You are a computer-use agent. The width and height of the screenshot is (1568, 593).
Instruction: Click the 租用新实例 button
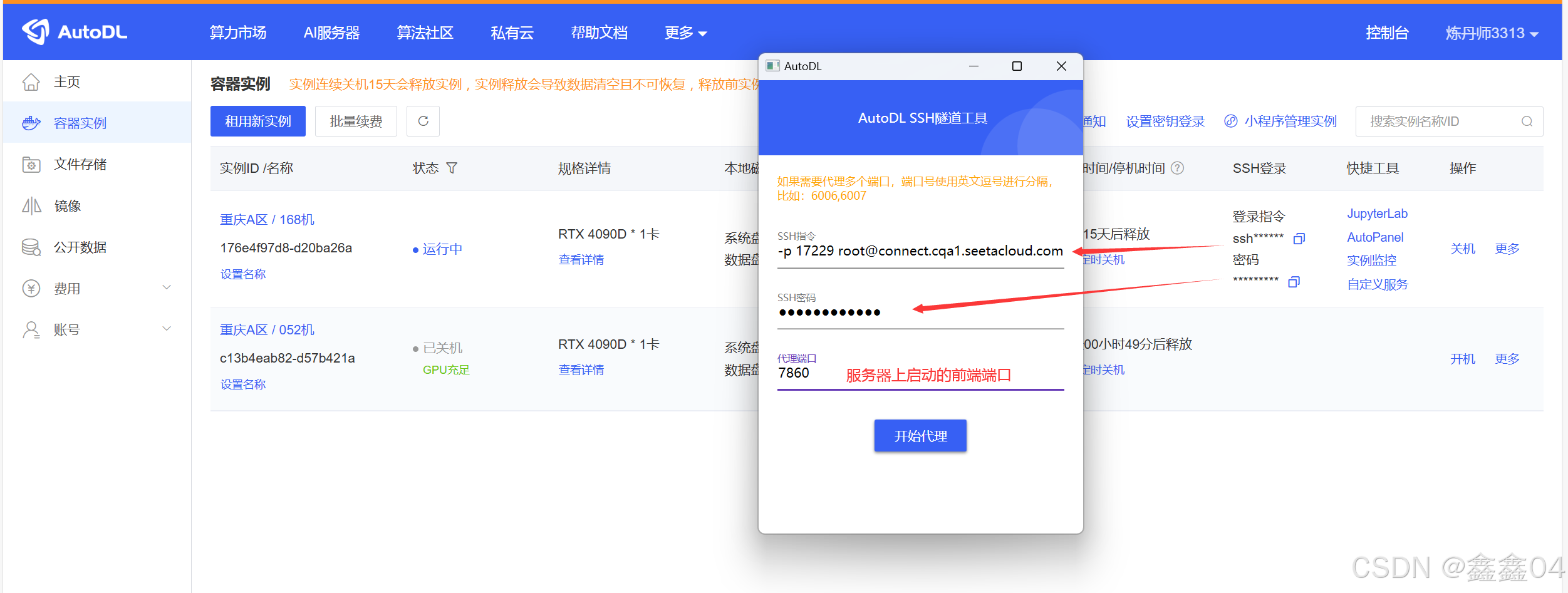[258, 121]
